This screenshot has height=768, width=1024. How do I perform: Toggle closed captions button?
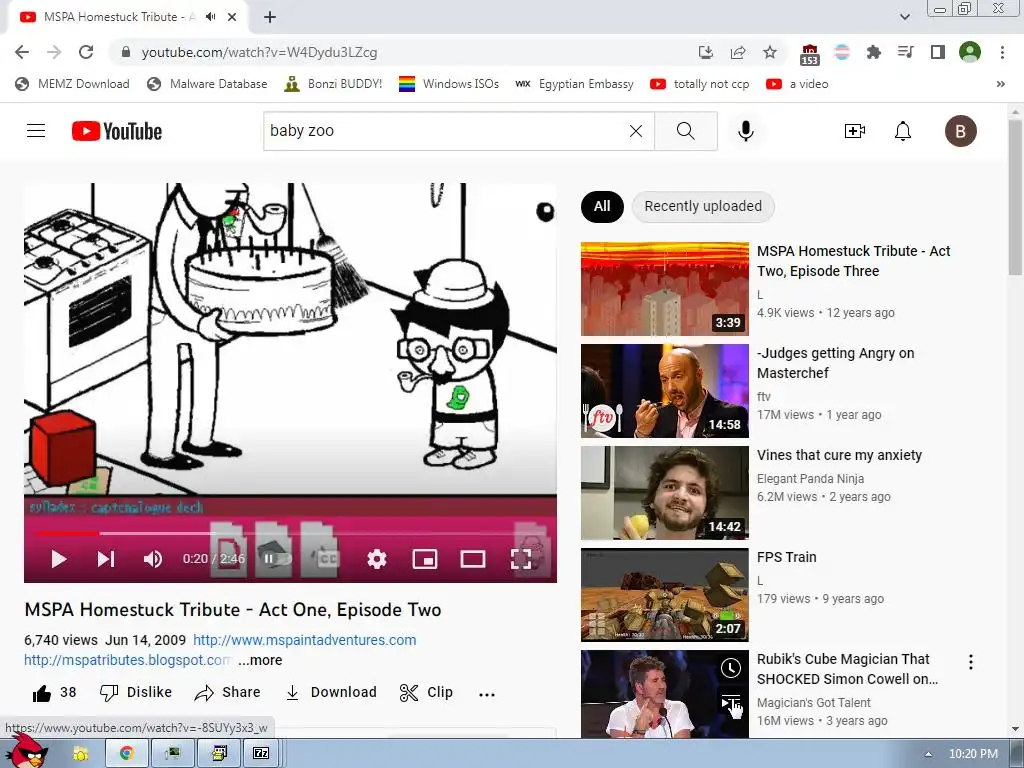(x=328, y=559)
